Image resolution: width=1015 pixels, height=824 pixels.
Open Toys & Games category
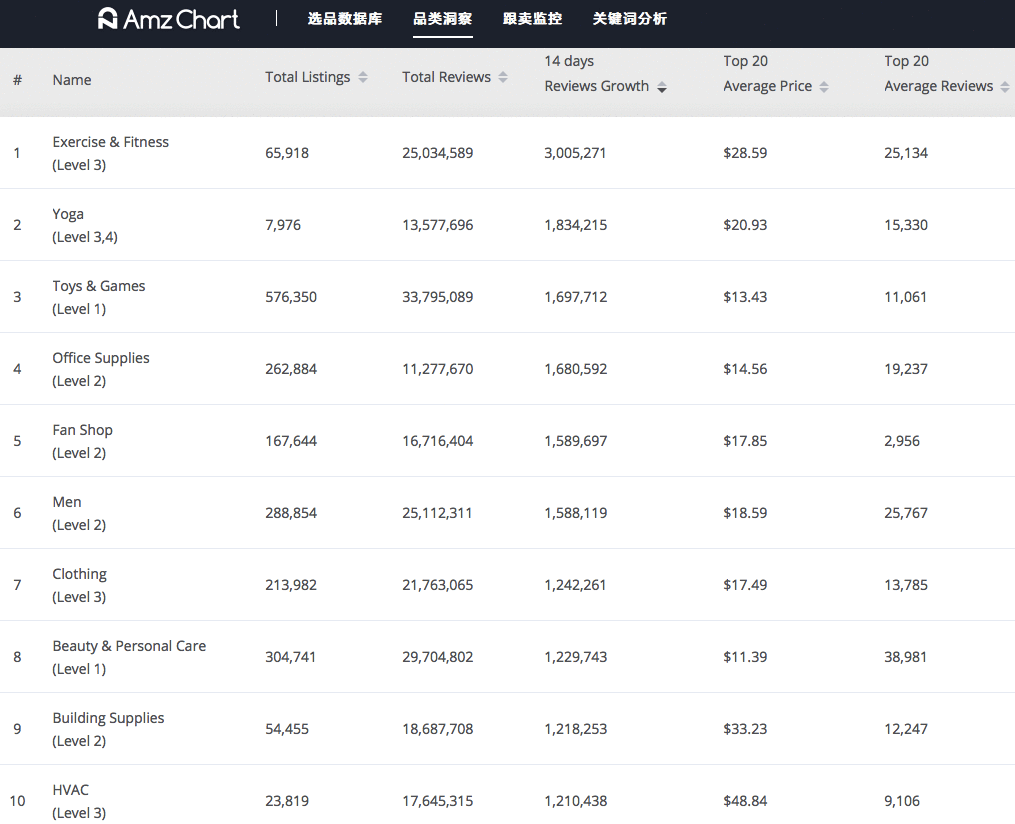click(99, 286)
